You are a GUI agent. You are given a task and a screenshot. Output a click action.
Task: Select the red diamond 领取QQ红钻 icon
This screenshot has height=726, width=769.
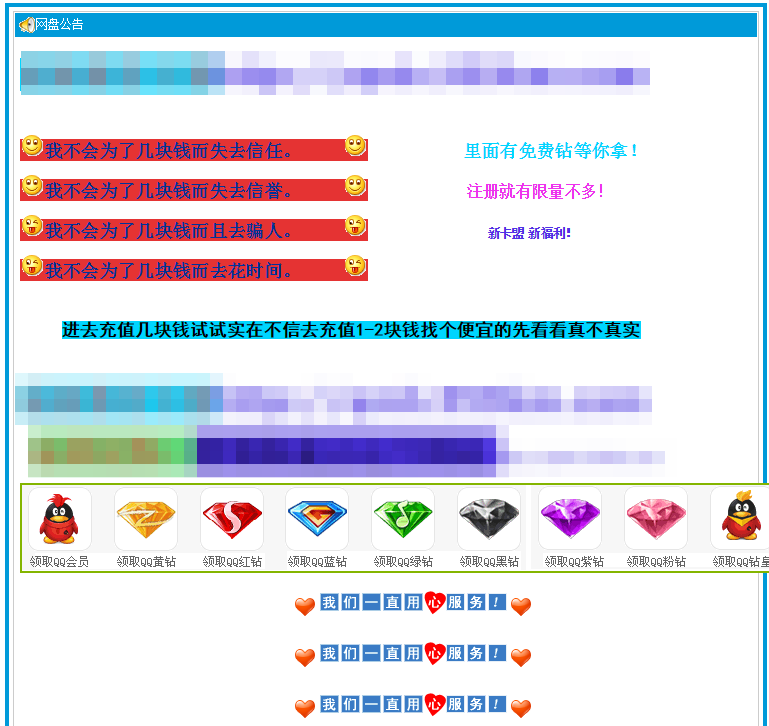pyautogui.click(x=232, y=519)
